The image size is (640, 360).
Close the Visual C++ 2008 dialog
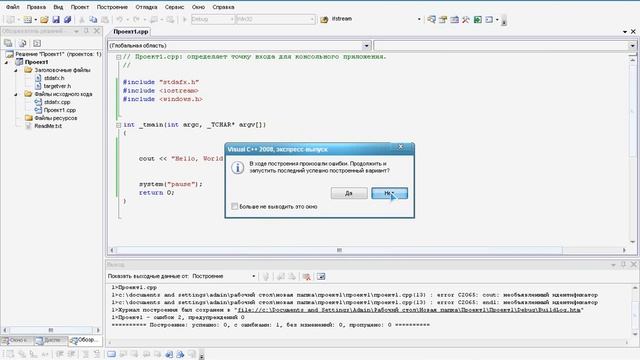tap(400, 147)
